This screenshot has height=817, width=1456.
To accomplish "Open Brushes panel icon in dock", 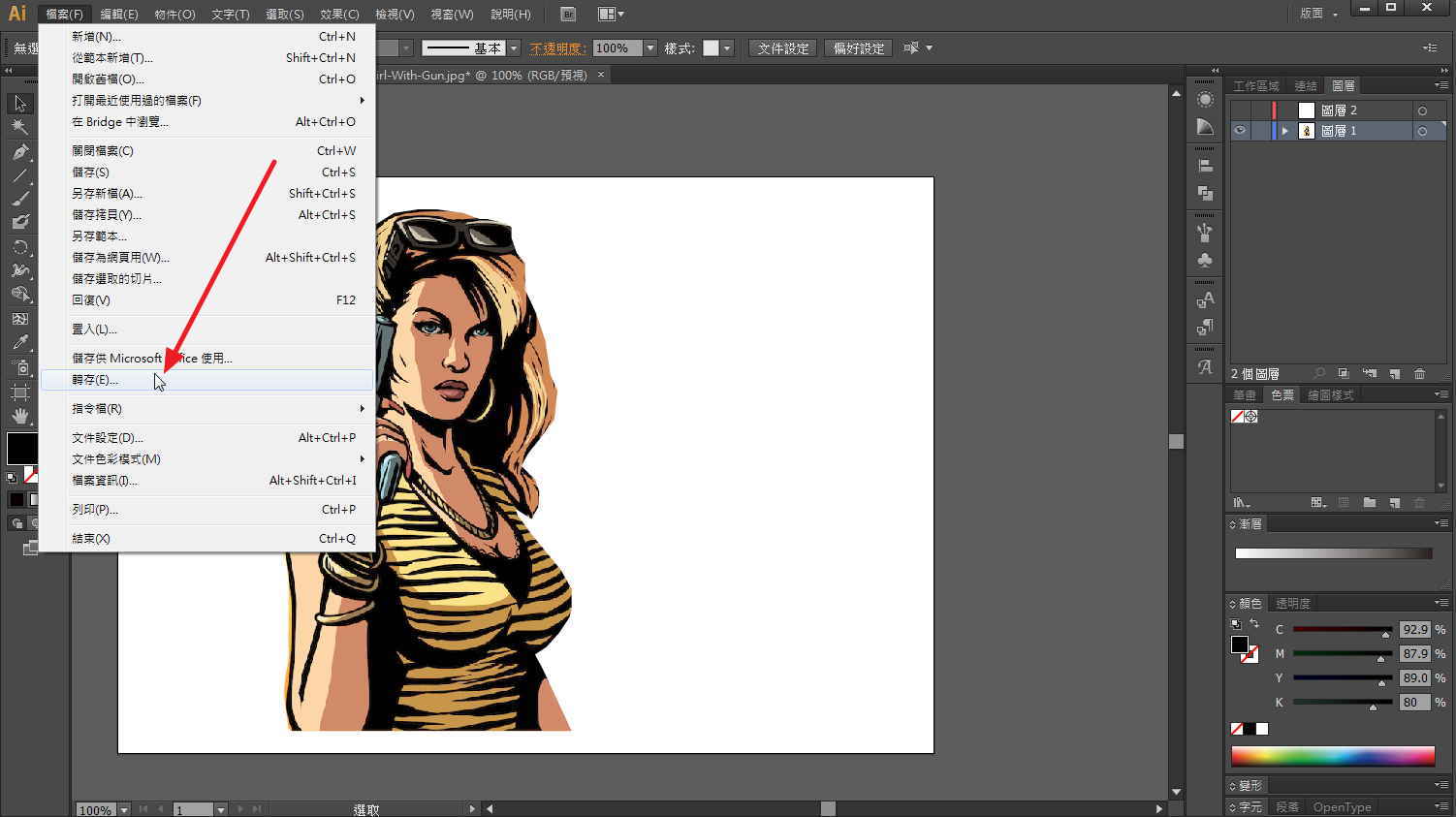I will pyautogui.click(x=1205, y=233).
